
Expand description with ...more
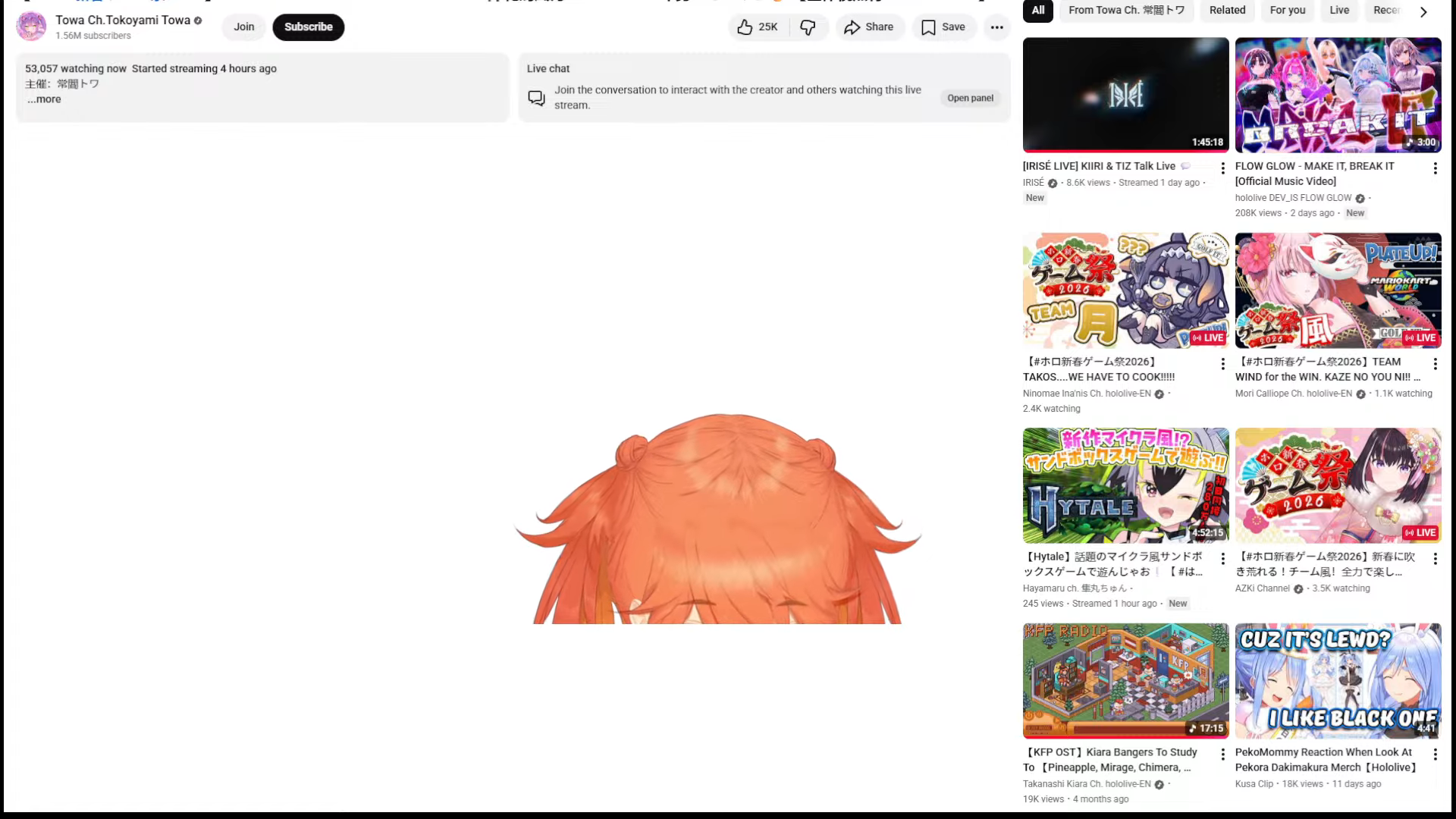click(x=44, y=99)
